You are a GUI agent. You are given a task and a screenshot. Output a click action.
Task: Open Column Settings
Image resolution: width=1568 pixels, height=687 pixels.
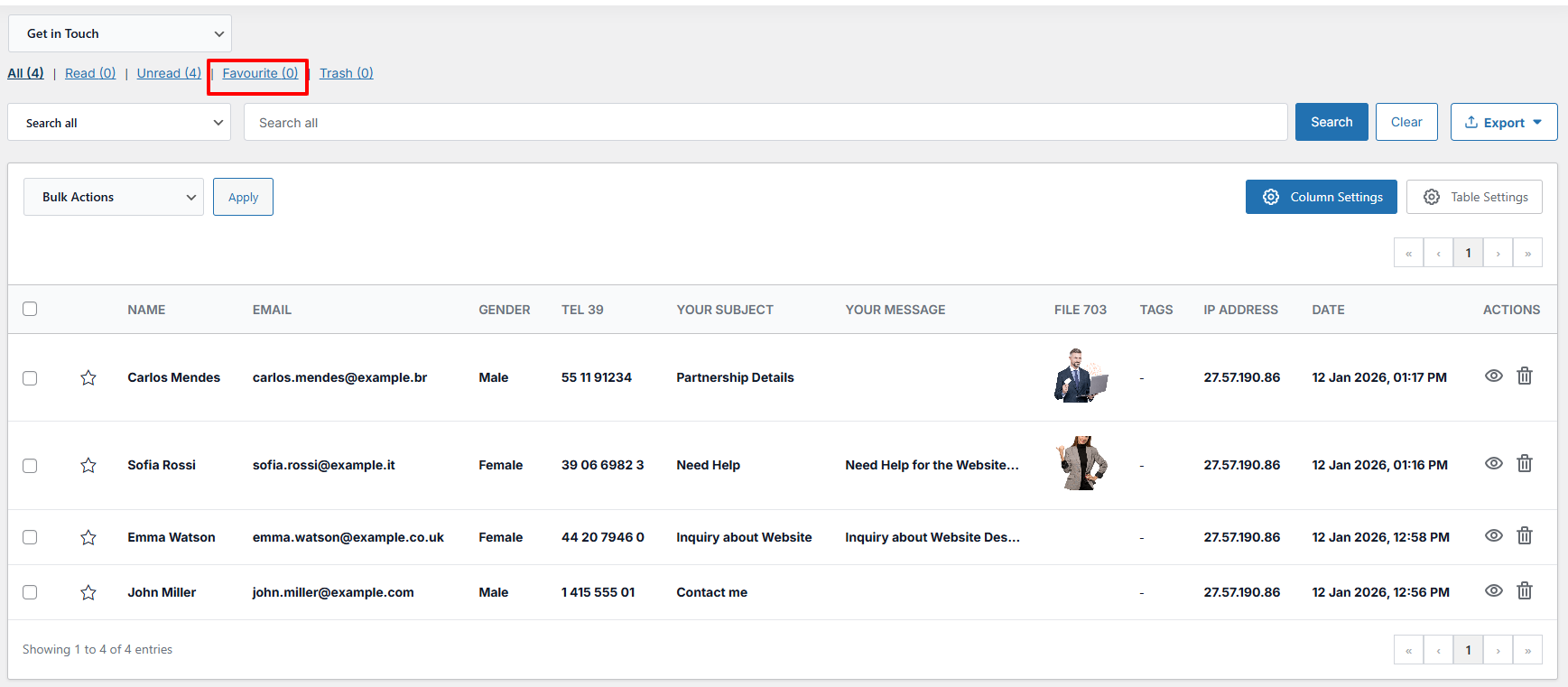click(x=1321, y=197)
